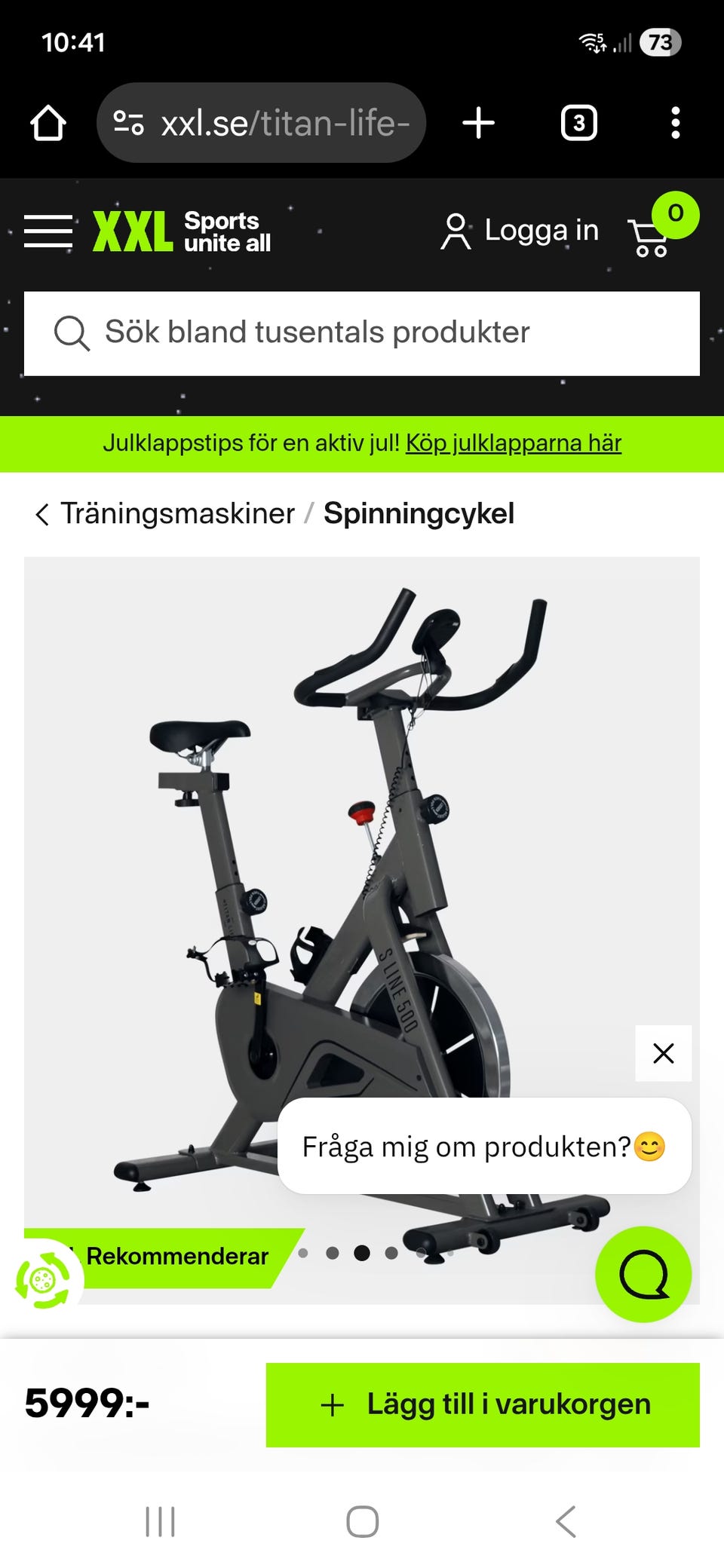This screenshot has width=724, height=1568.
Task: Show open tabs switcher showing 3
Action: 578,123
